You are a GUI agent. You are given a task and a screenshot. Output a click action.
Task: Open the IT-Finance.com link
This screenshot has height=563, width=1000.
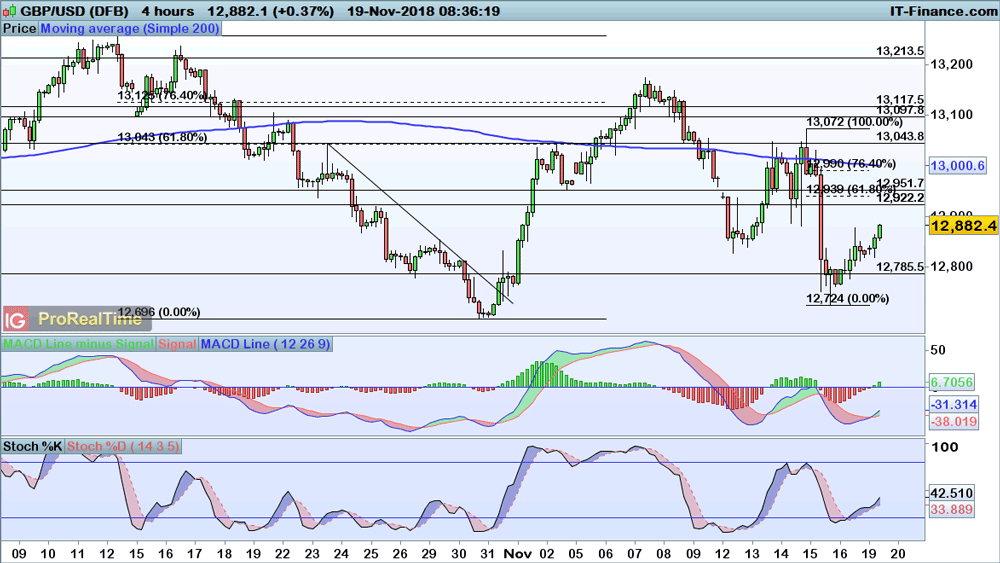[x=944, y=11]
